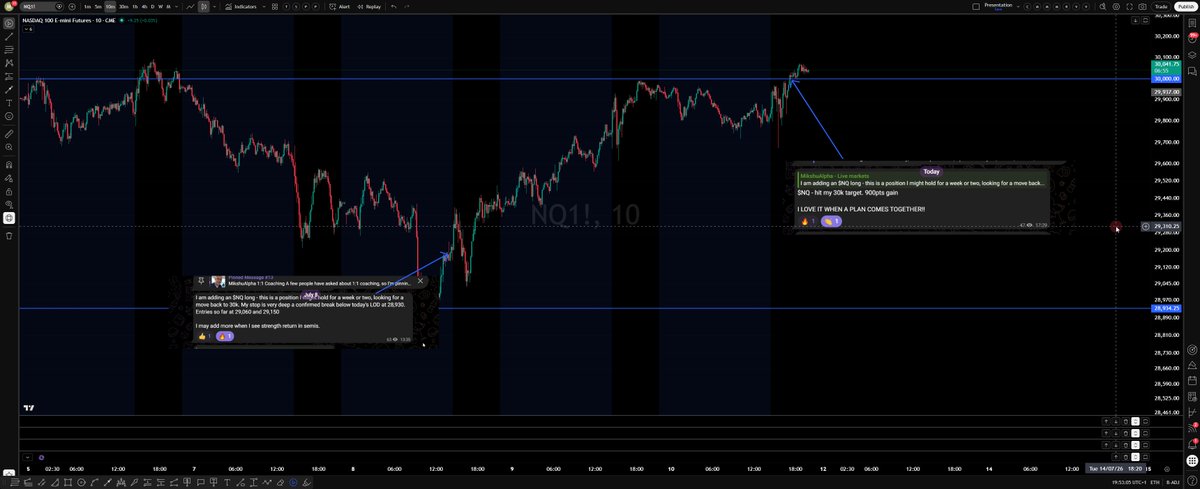
Task: Expand the chart style dropdown arrow
Action: pos(215,6)
